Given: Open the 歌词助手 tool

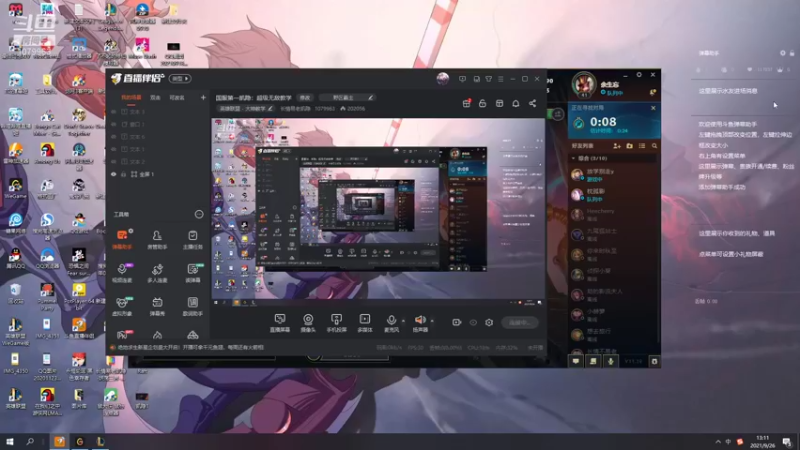Looking at the screenshot, I should tap(192, 306).
